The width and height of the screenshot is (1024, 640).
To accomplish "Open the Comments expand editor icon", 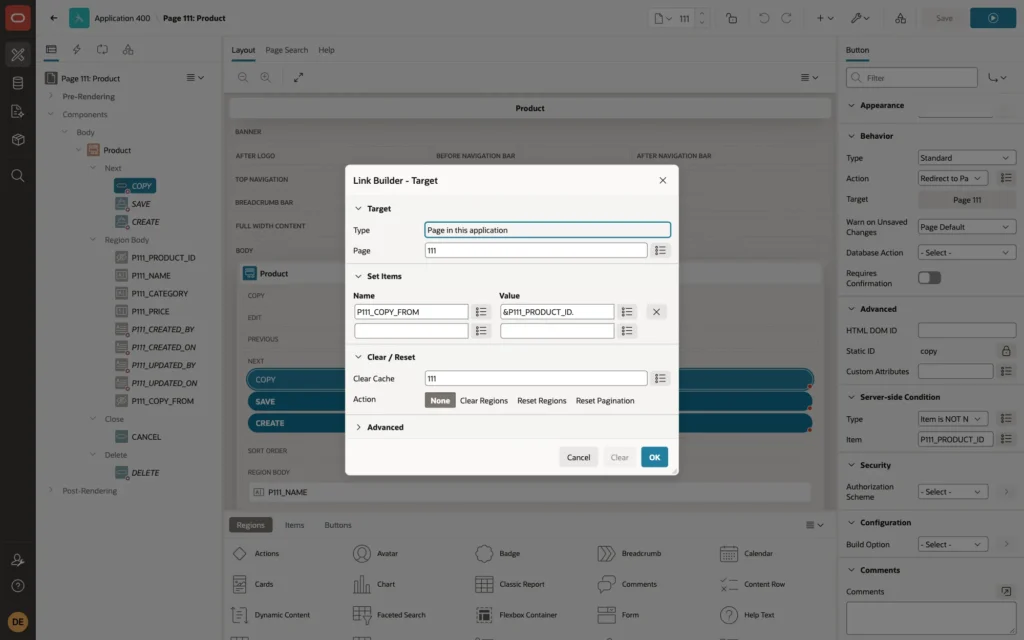I will [x=1006, y=592].
